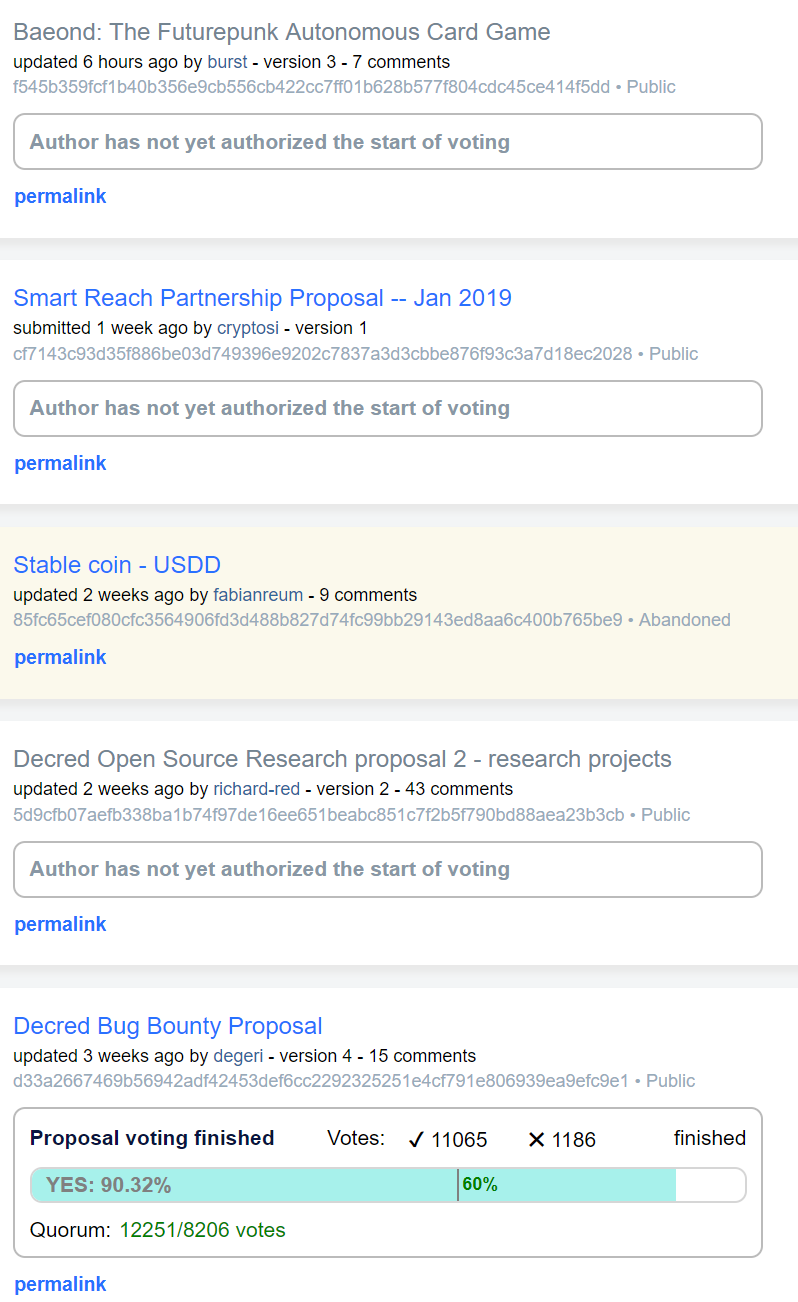Click permalink under the Baeond proposal

(x=60, y=196)
